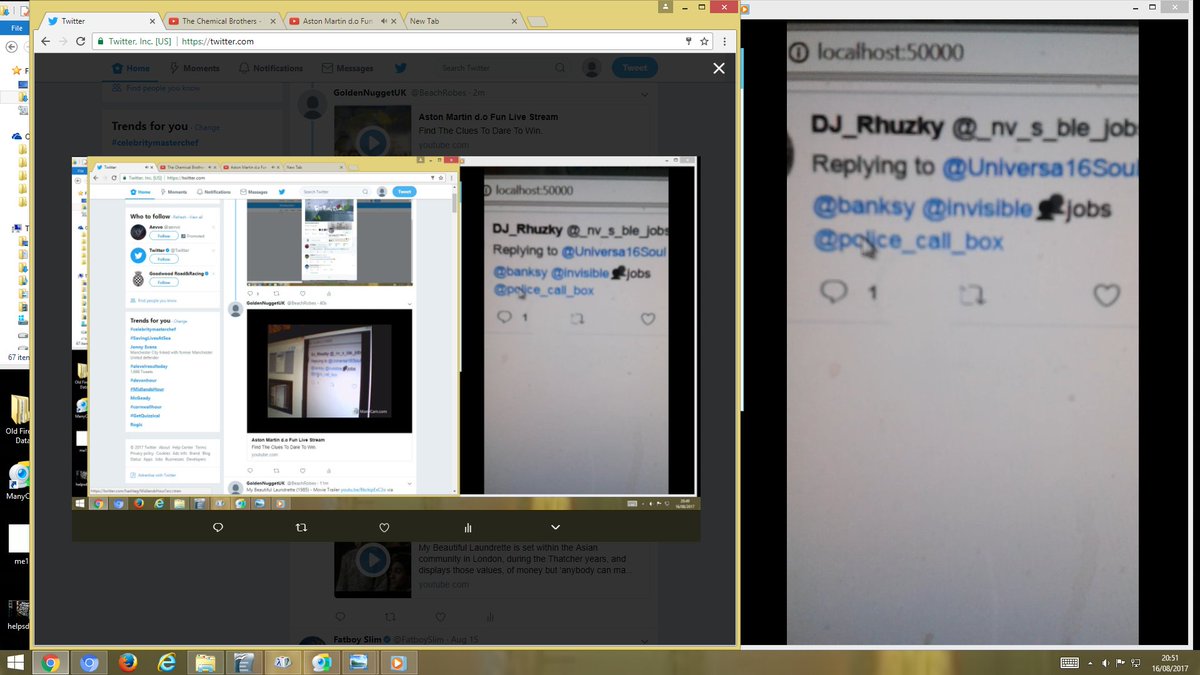View site info for Twitter, Inc. [US]
This screenshot has width=1200, height=675.
coord(134,41)
